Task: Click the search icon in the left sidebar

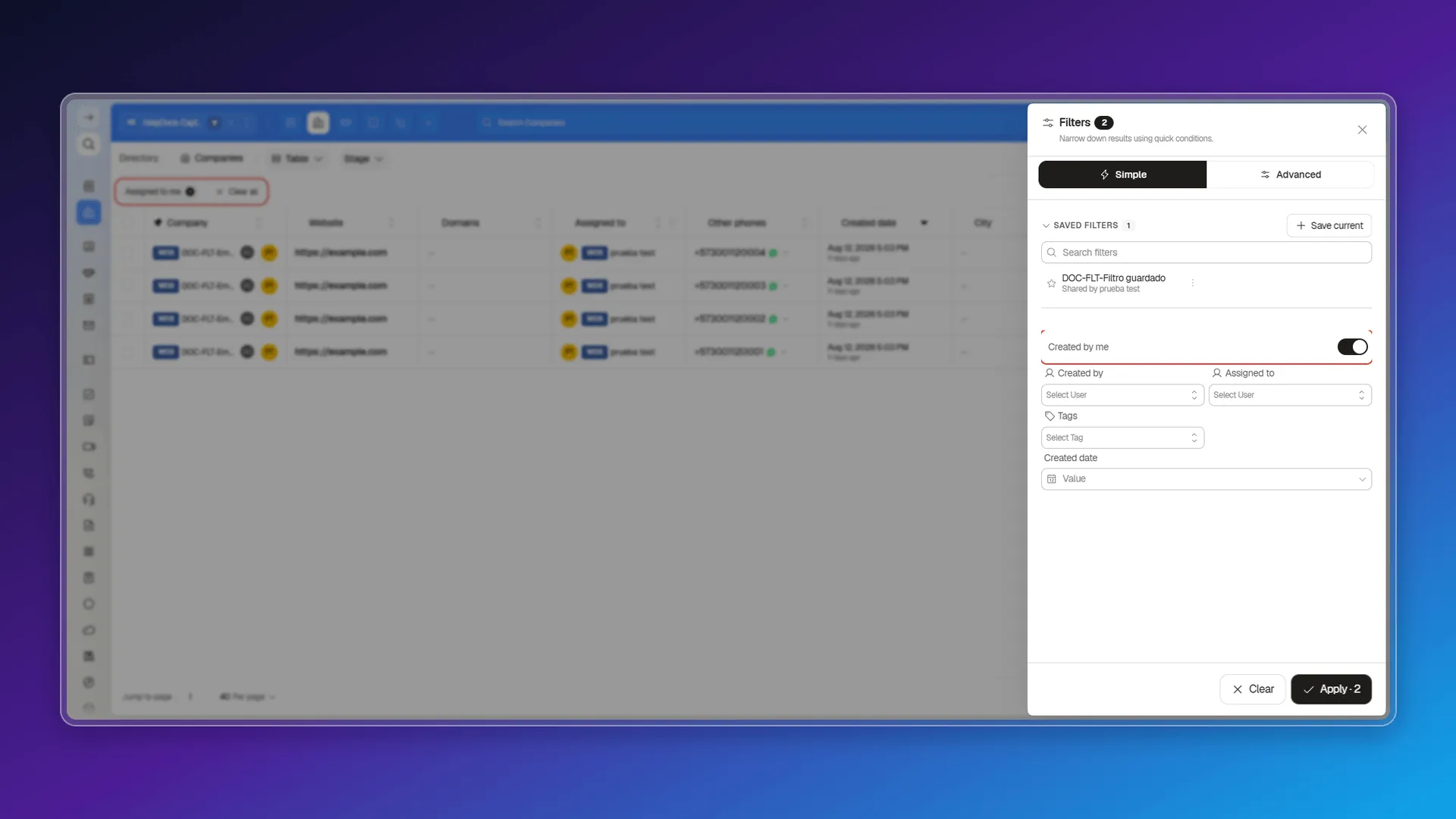Action: point(89,144)
